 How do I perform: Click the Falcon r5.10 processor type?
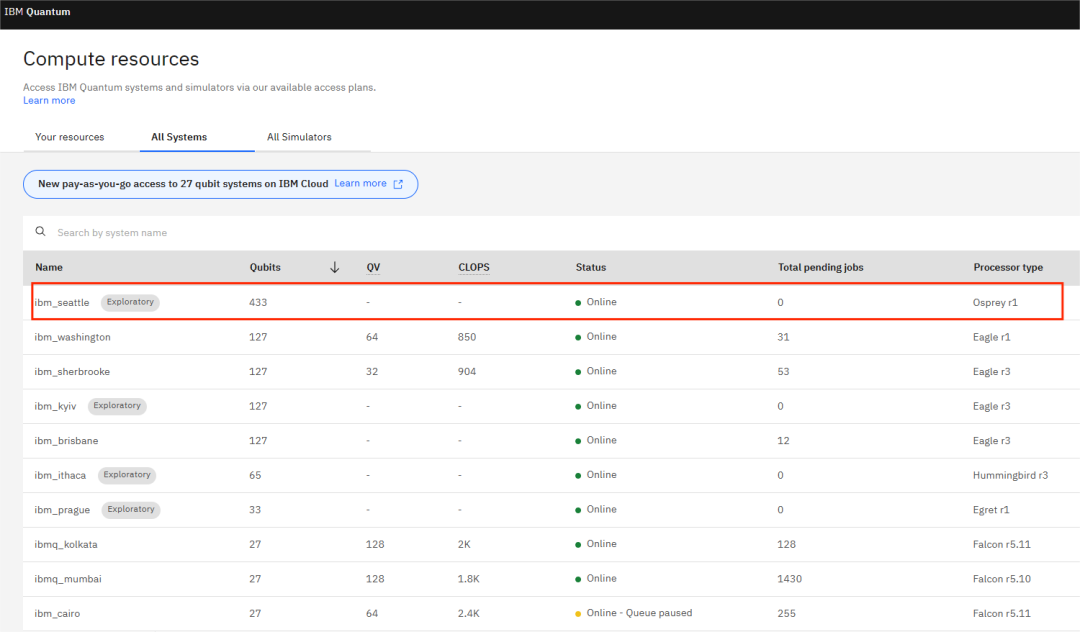pos(1002,579)
